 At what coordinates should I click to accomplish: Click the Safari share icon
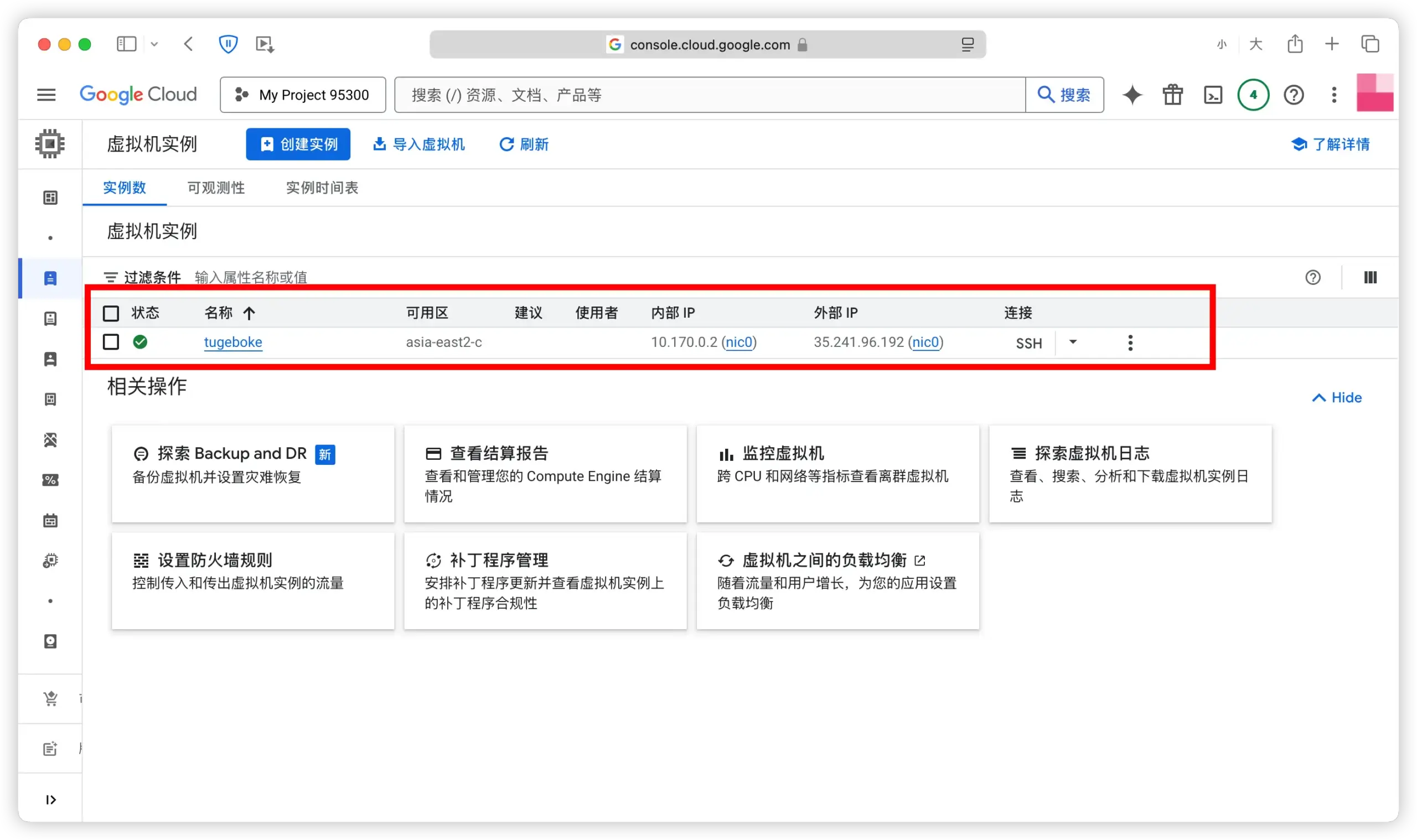1295,44
